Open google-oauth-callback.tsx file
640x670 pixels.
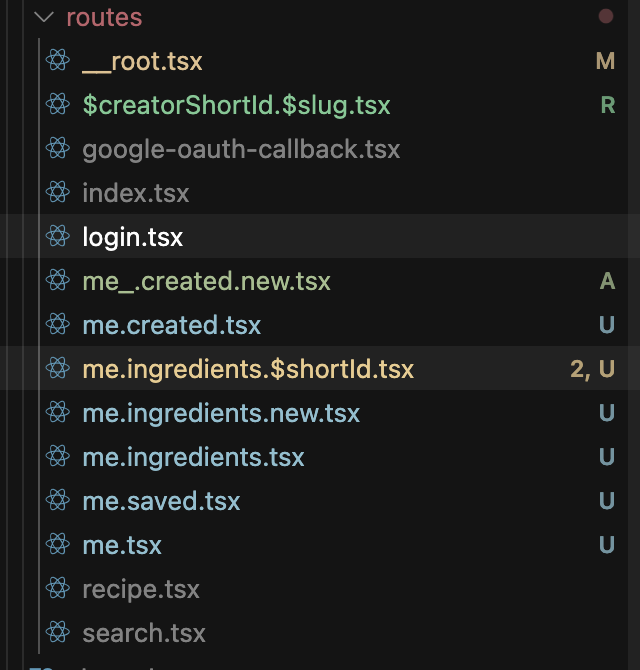pos(241,149)
